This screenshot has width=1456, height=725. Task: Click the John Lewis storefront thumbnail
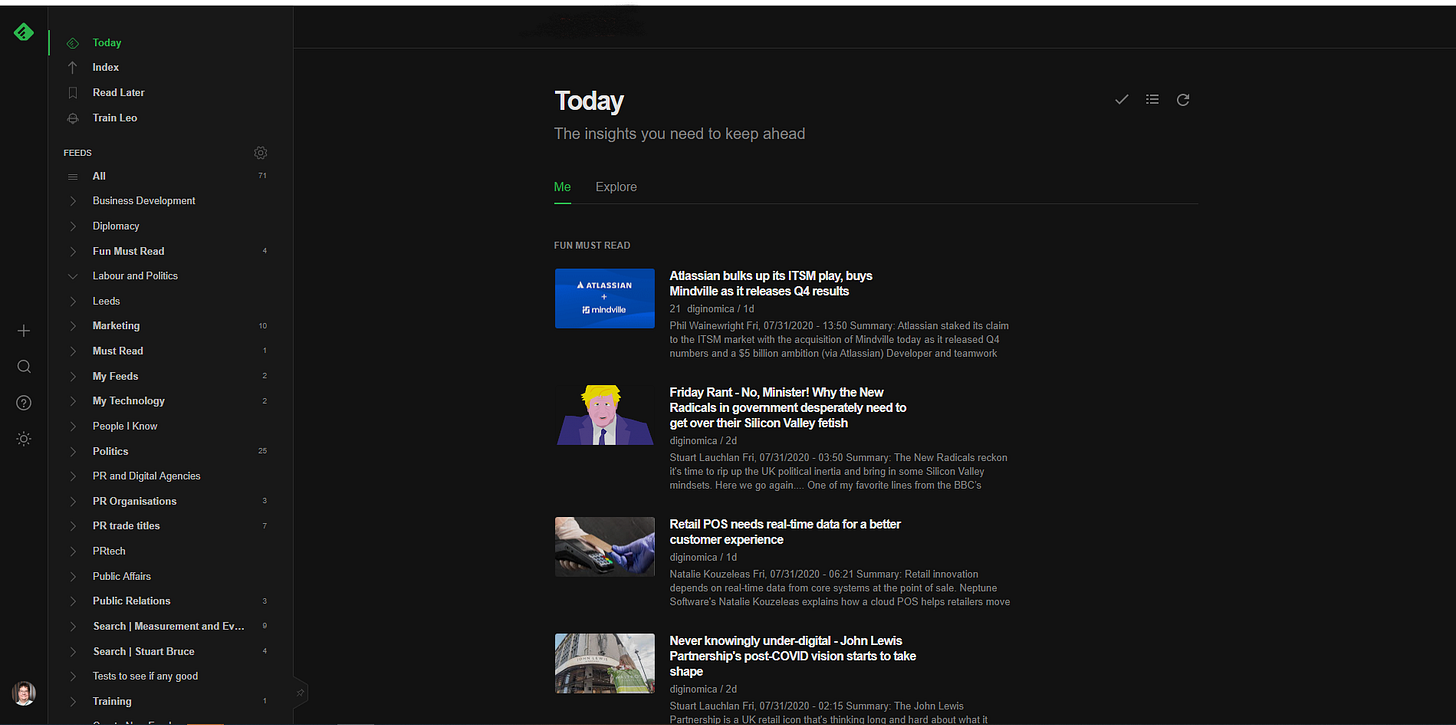click(605, 663)
